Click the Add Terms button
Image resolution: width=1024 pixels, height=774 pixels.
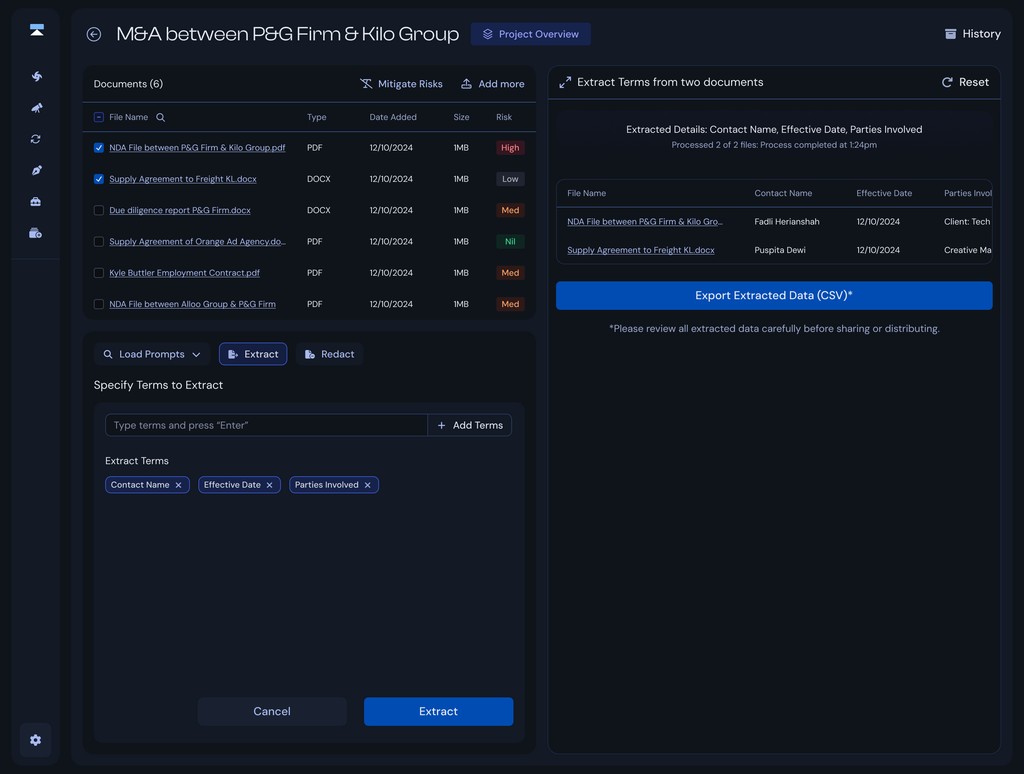pyautogui.click(x=470, y=425)
